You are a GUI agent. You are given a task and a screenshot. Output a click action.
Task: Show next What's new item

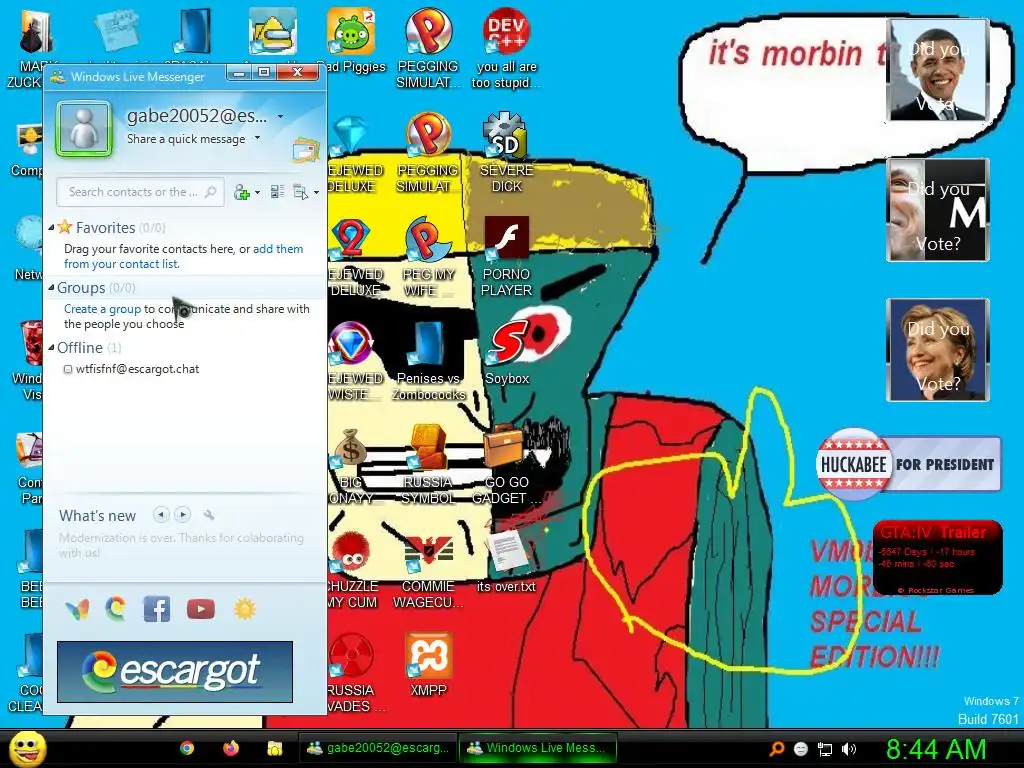(x=183, y=515)
